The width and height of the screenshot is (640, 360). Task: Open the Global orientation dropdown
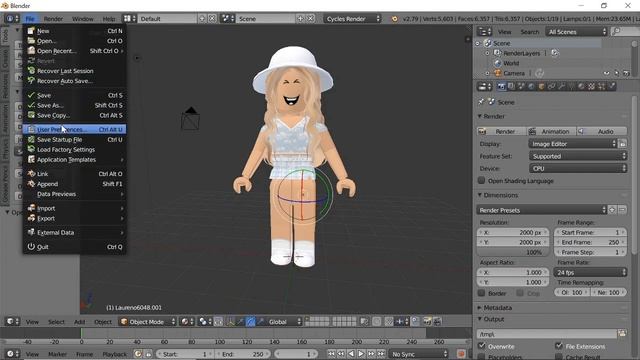tap(284, 322)
